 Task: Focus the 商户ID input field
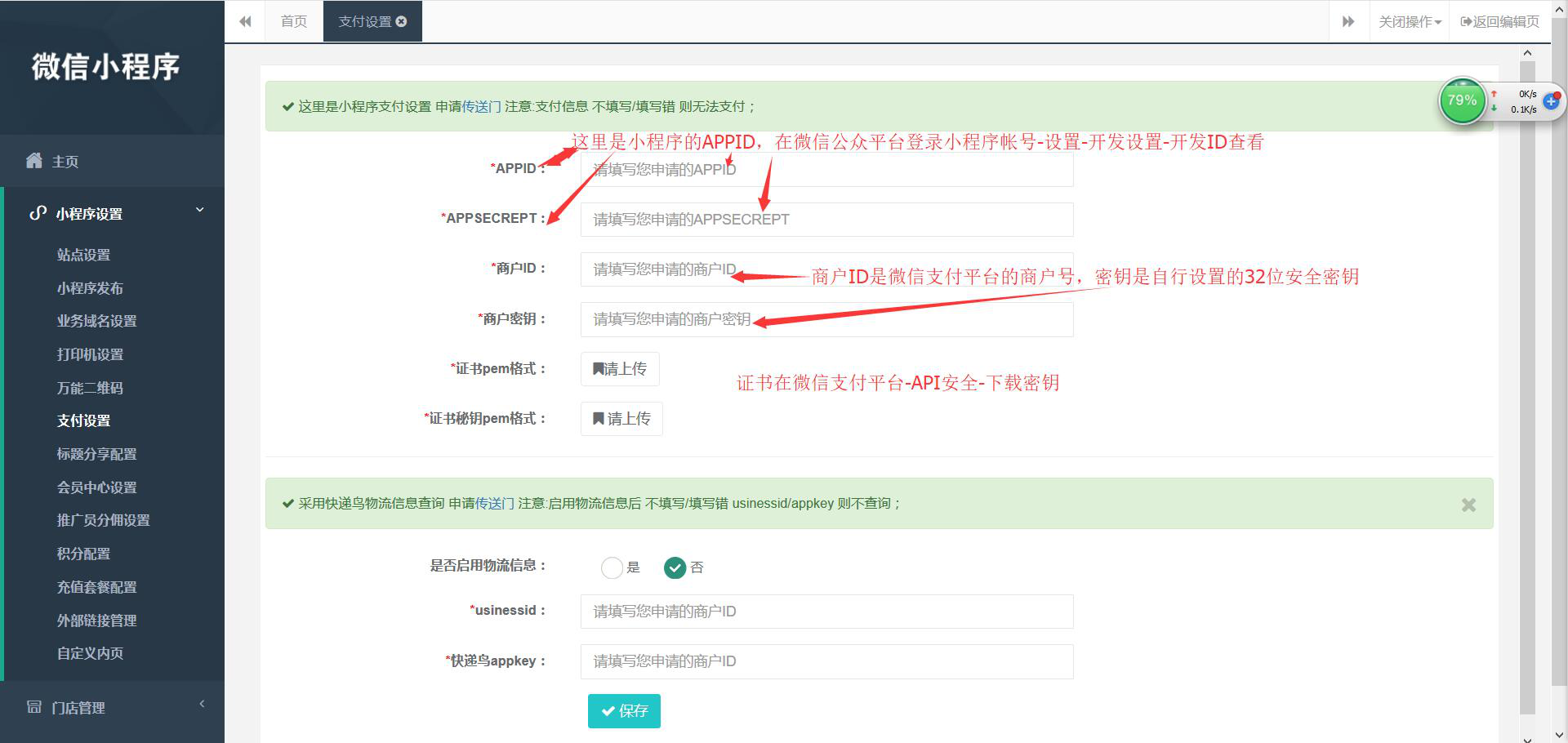coord(826,269)
